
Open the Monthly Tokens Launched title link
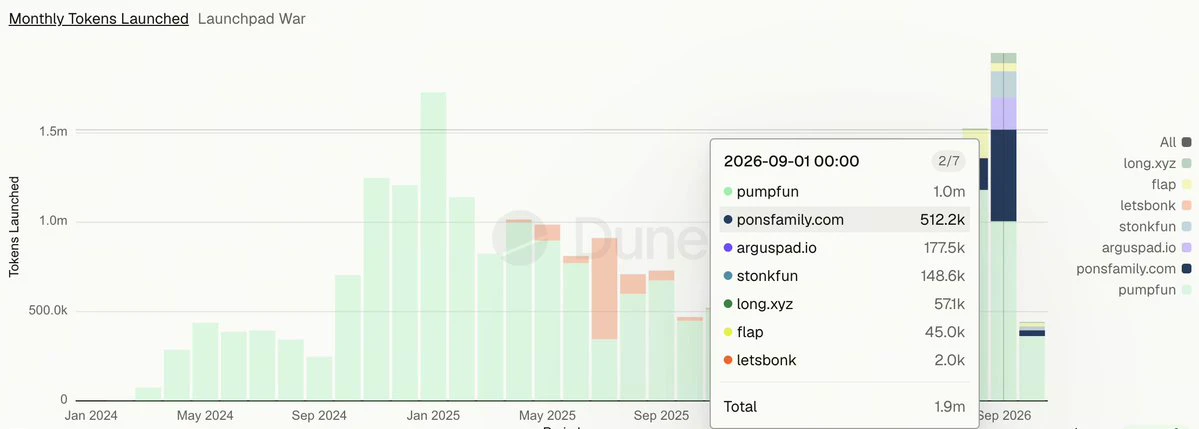(99, 19)
